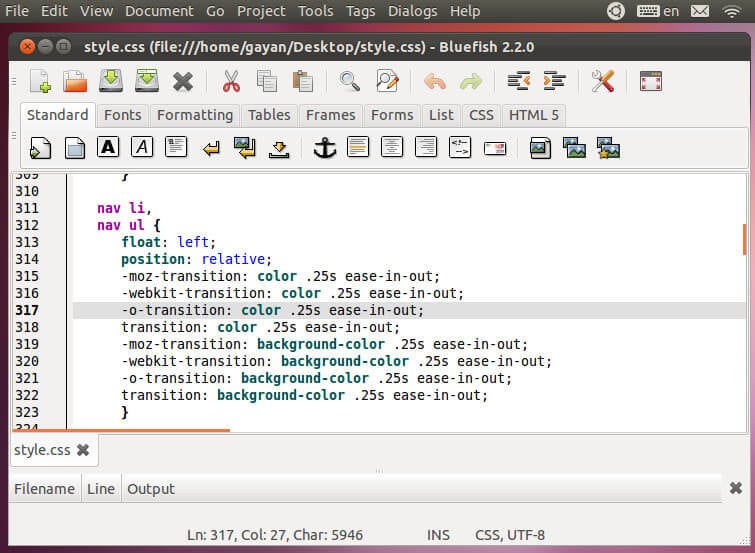Sort output by Filename column
The width and height of the screenshot is (755, 553).
tap(44, 488)
